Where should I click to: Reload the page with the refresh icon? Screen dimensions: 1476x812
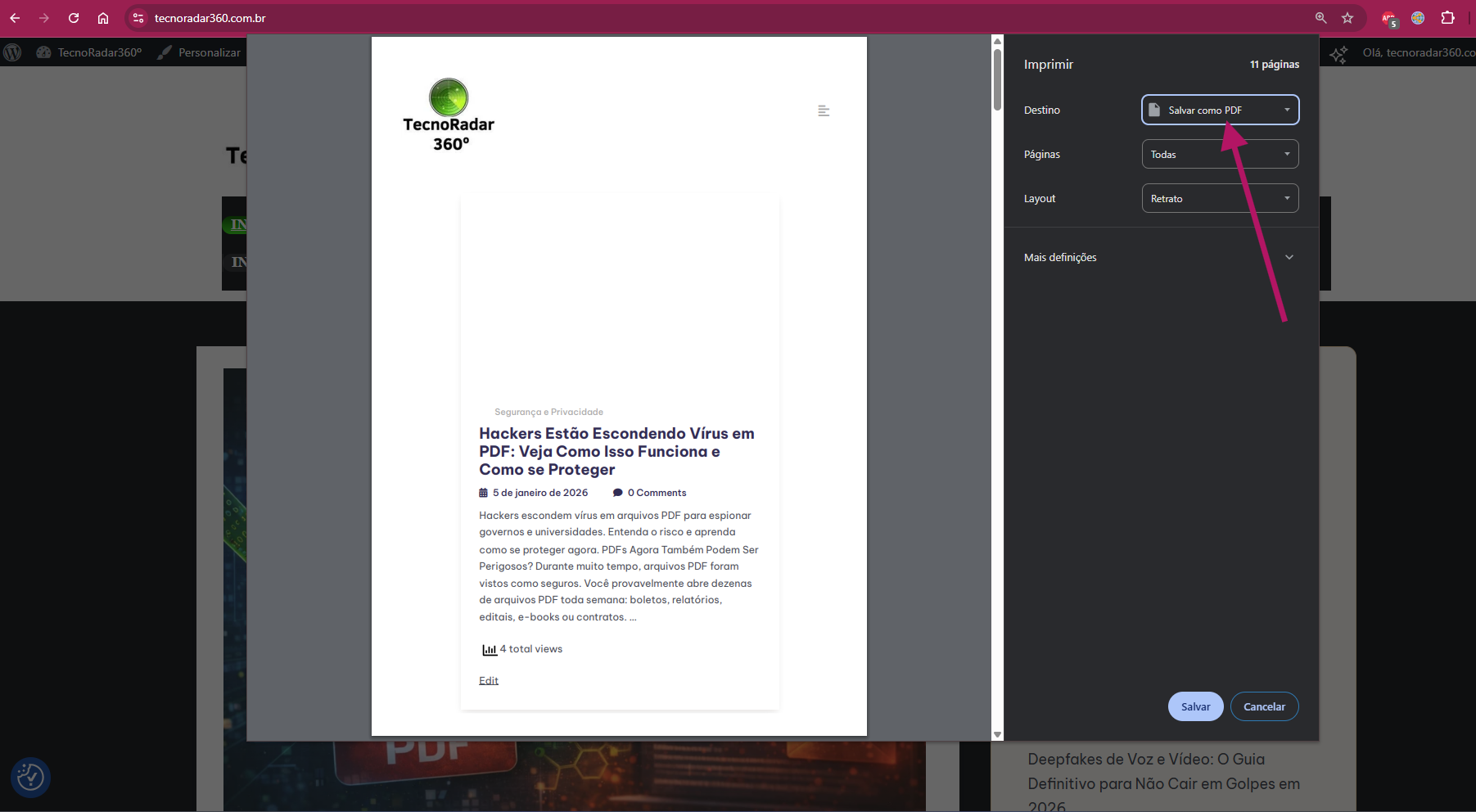[x=74, y=18]
